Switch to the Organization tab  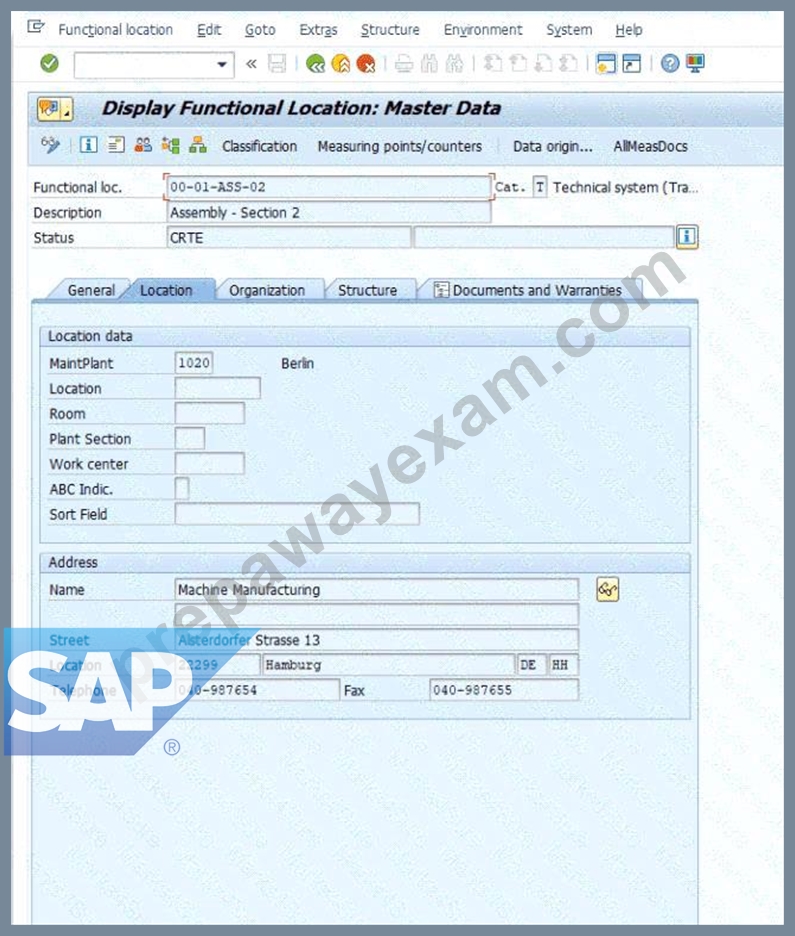coord(267,291)
